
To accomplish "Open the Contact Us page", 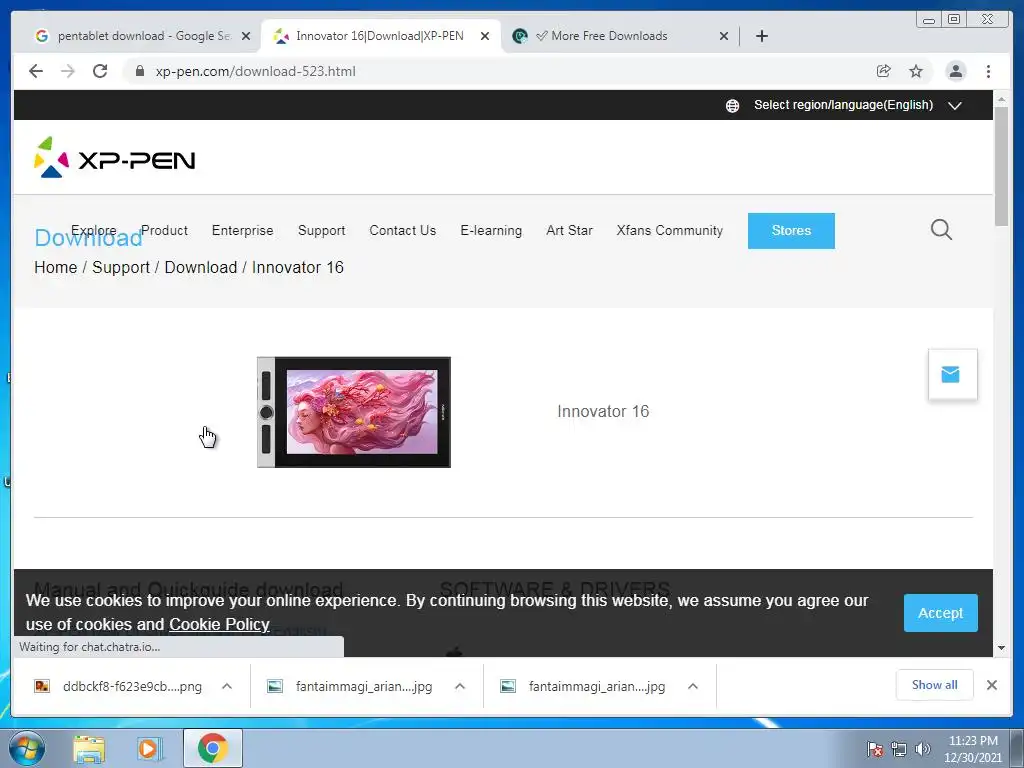I will [402, 231].
